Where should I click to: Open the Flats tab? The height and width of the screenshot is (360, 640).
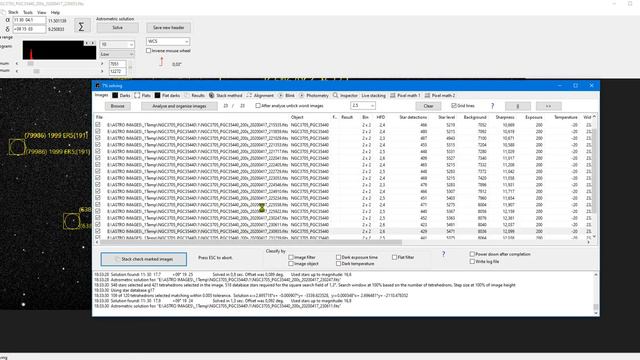(x=142, y=96)
